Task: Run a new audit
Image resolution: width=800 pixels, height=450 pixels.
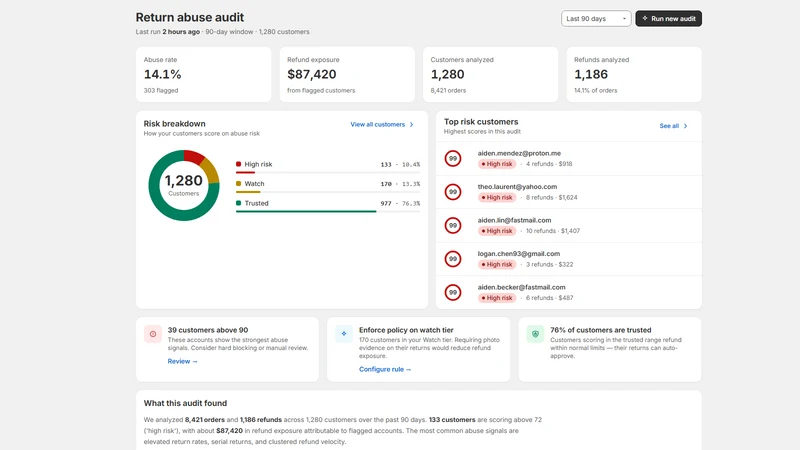Action: (668, 18)
